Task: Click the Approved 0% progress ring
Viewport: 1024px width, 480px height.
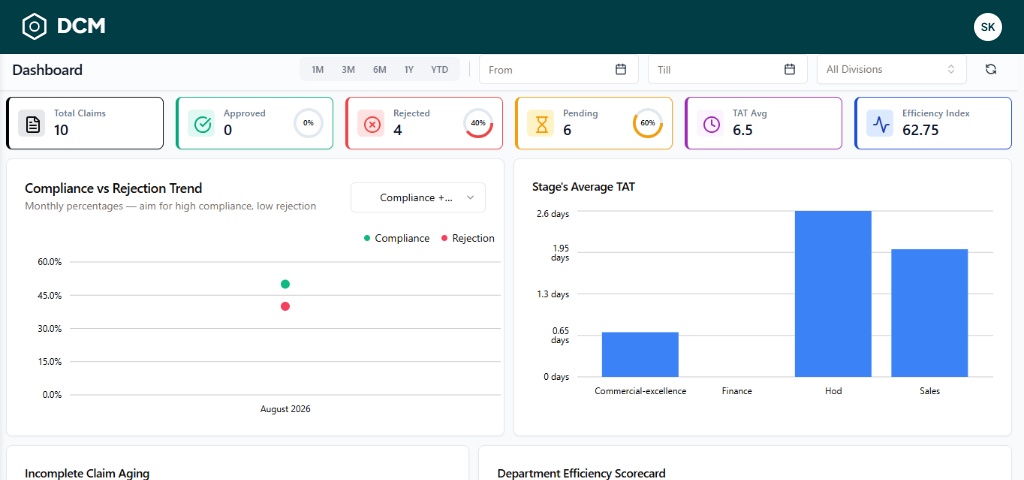Action: point(308,123)
